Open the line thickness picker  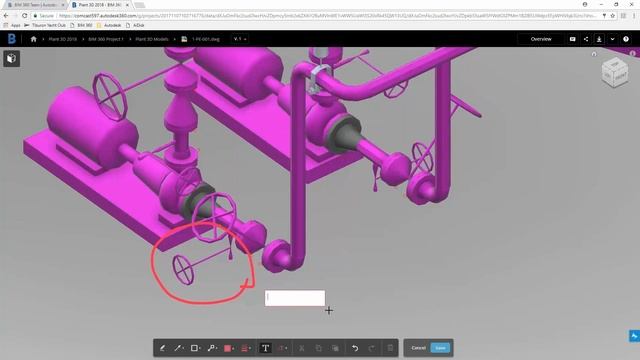245,348
